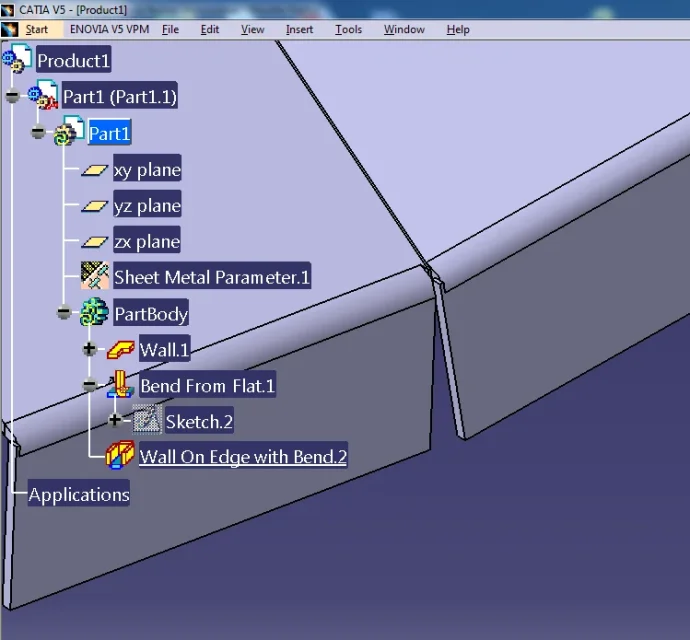Select the Bend From Flat.1 label
690x640 pixels.
coord(208,384)
